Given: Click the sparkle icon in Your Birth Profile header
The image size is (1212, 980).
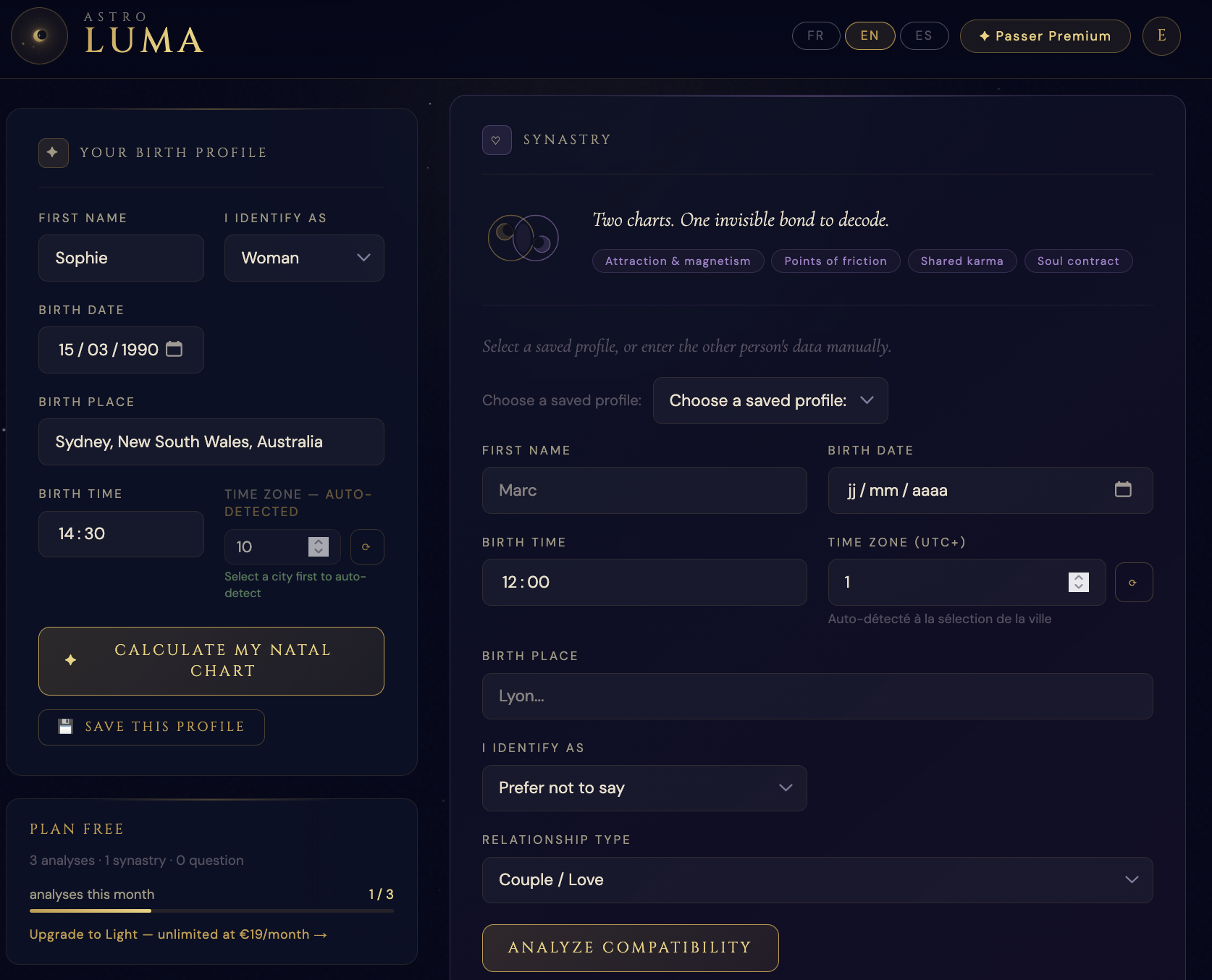Looking at the screenshot, I should (x=53, y=153).
